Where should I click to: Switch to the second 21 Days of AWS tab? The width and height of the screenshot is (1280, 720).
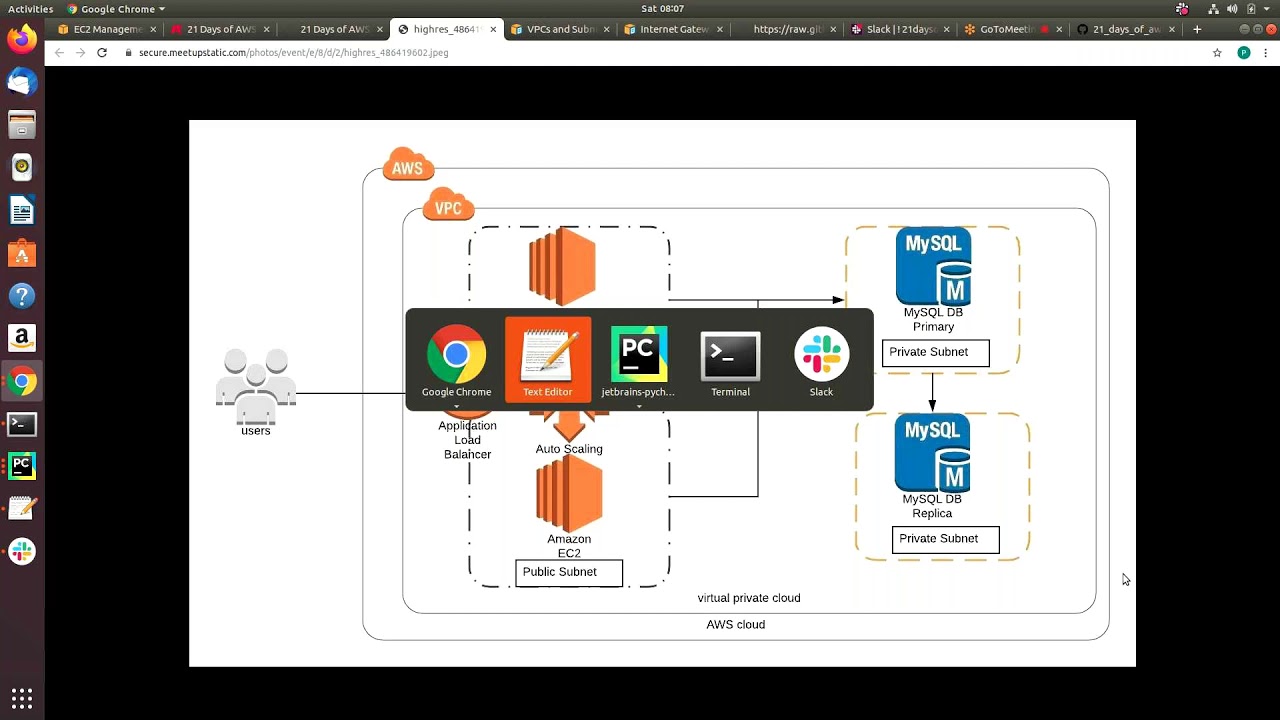[x=334, y=29]
